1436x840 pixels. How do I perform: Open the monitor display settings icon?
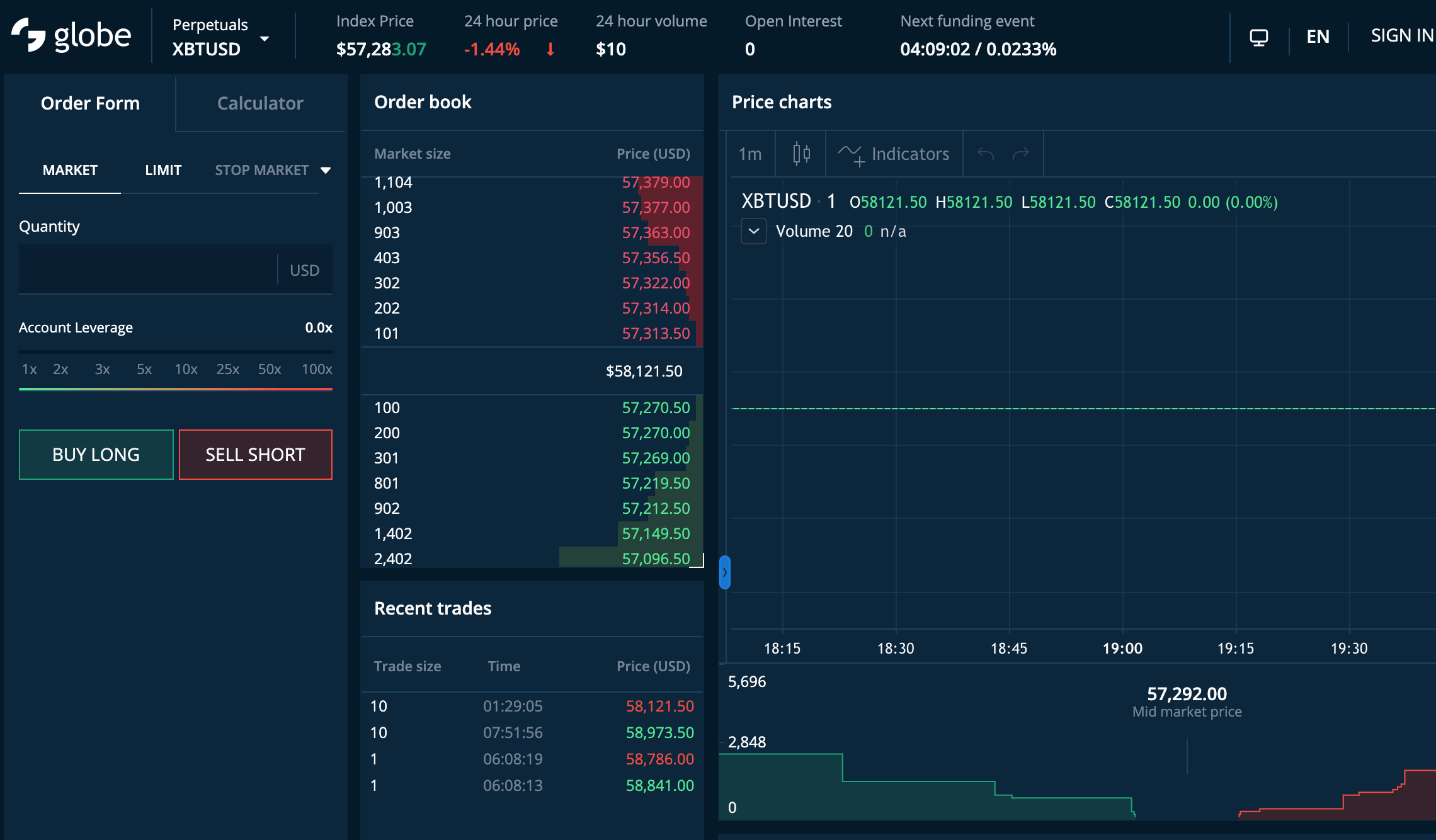coord(1258,37)
